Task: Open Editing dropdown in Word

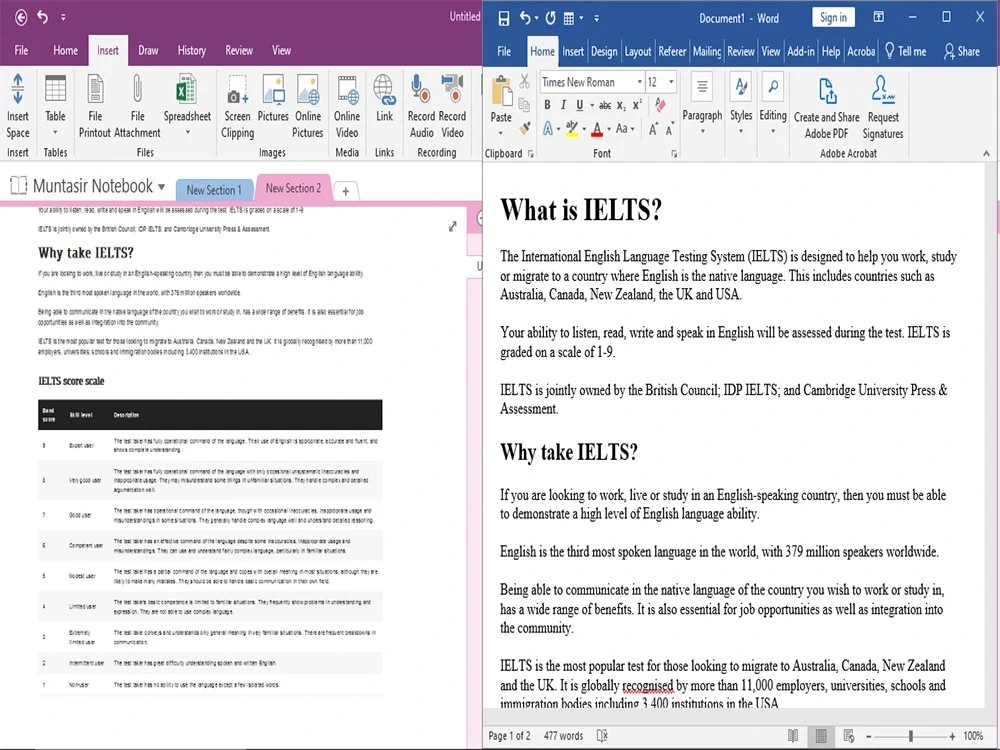Action: click(773, 131)
